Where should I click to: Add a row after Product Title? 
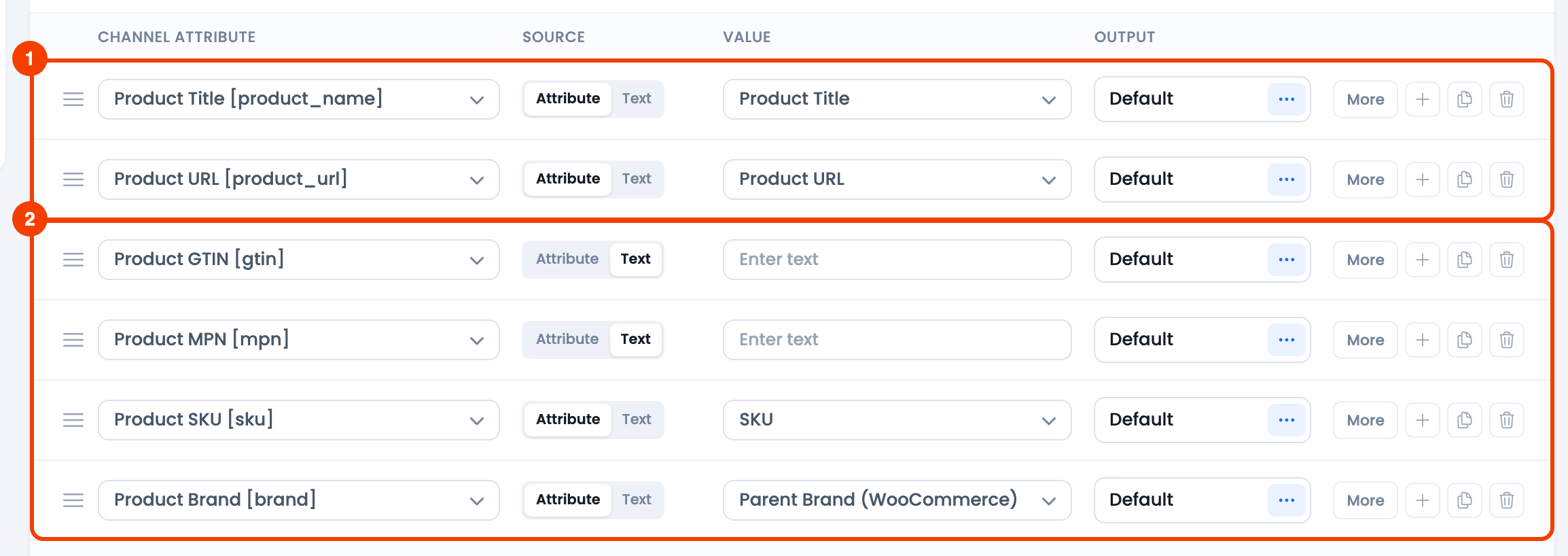coord(1422,99)
